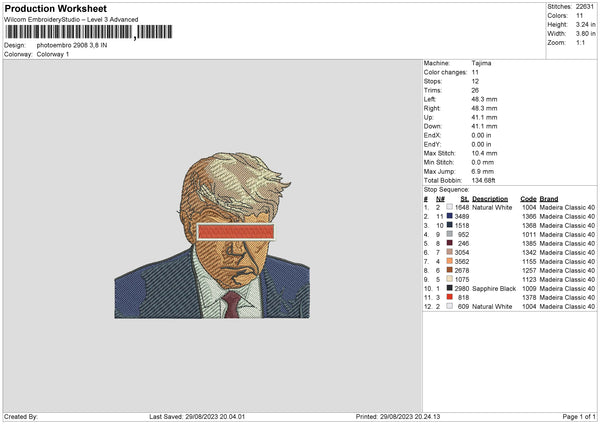
Task: Select the Zoom value 1:1
Action: pyautogui.click(x=580, y=42)
